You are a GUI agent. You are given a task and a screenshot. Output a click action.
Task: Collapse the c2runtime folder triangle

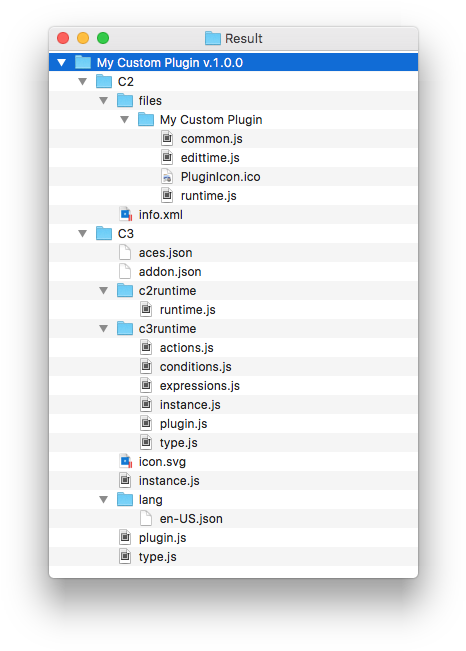103,291
